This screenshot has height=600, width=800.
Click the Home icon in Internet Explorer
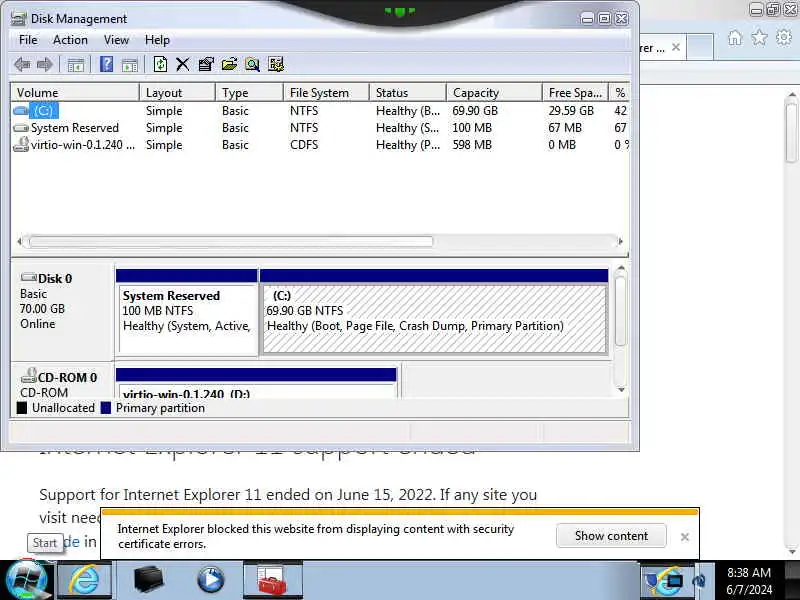coord(735,38)
